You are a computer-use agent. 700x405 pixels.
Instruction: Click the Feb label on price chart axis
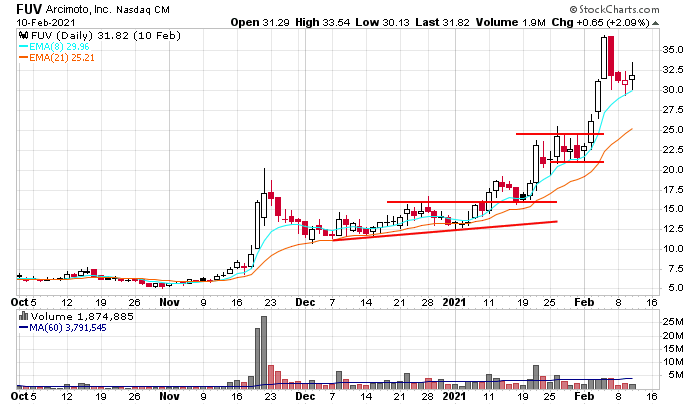tap(584, 302)
